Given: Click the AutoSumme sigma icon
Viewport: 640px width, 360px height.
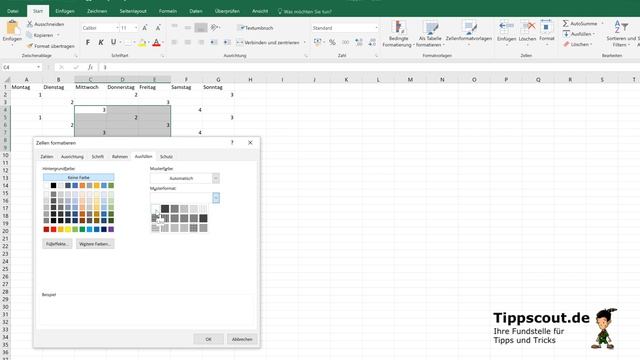Looking at the screenshot, I should [566, 23].
